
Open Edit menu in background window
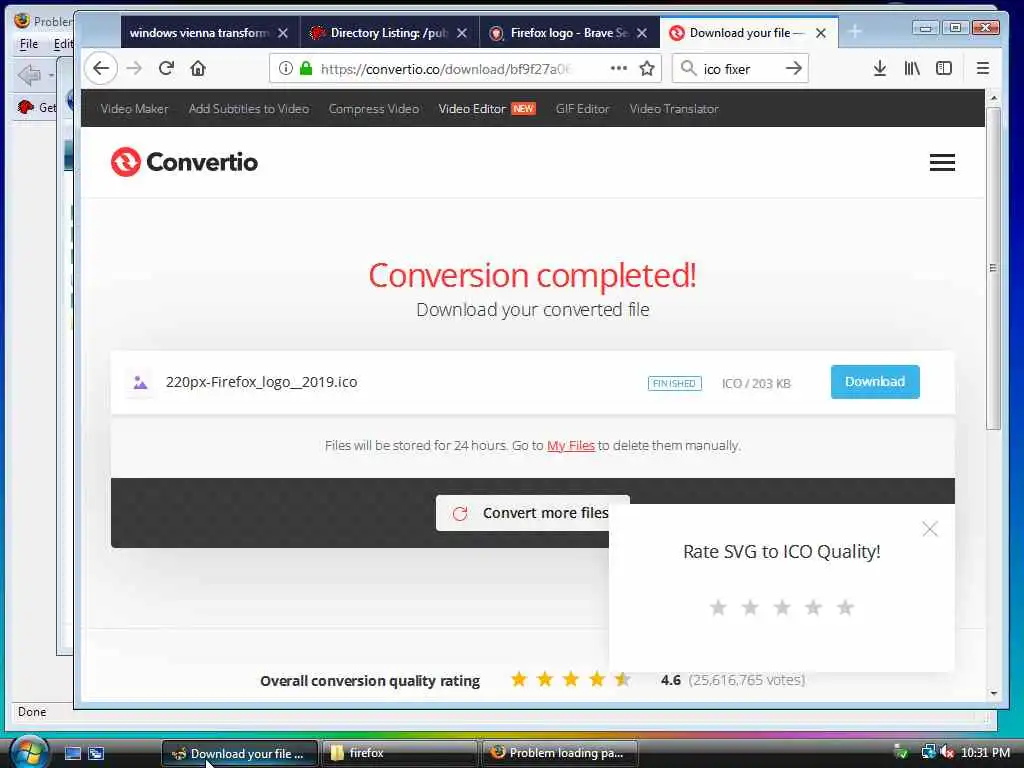point(63,44)
